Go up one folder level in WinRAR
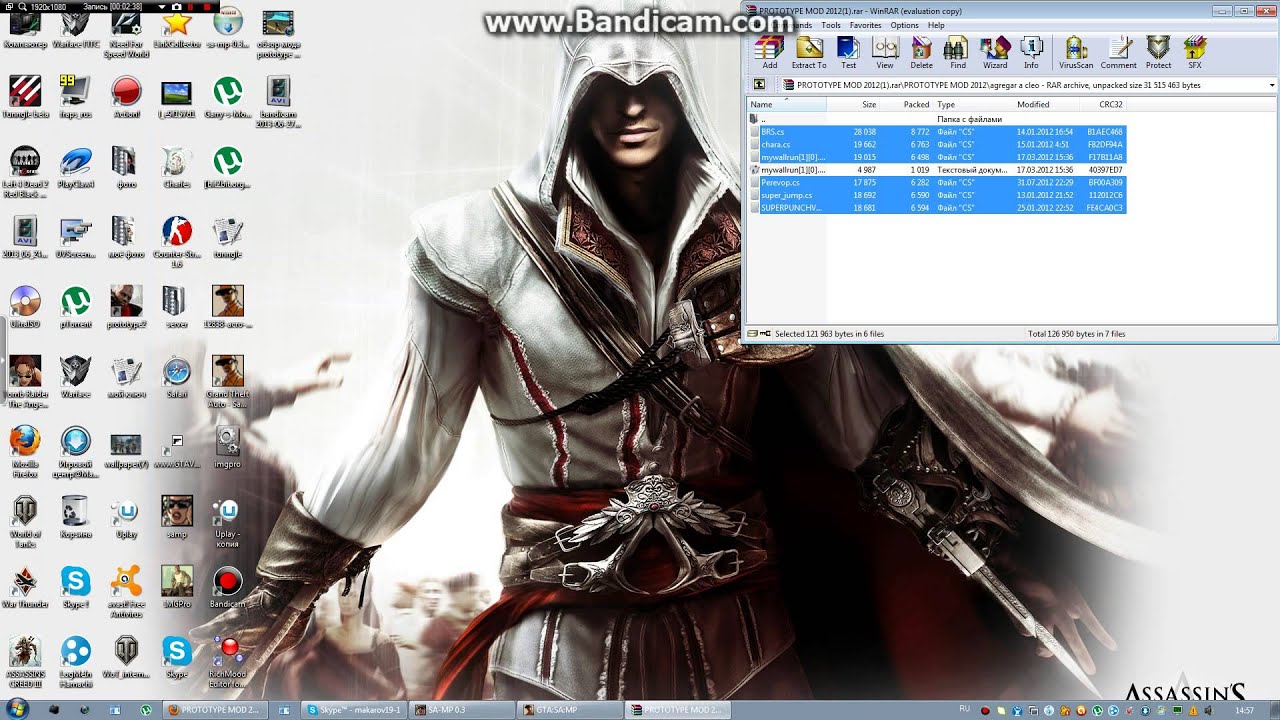Screen dimensions: 1280x720 tap(759, 85)
